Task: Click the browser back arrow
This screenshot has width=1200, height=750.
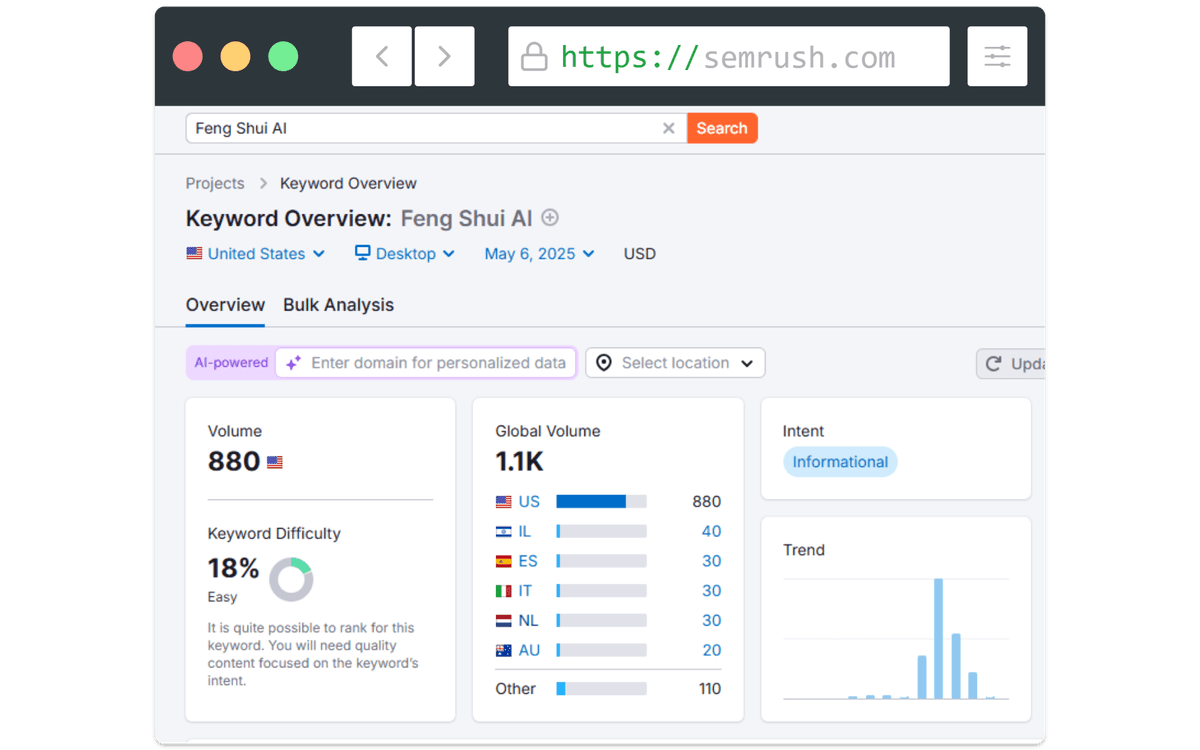Action: click(382, 56)
